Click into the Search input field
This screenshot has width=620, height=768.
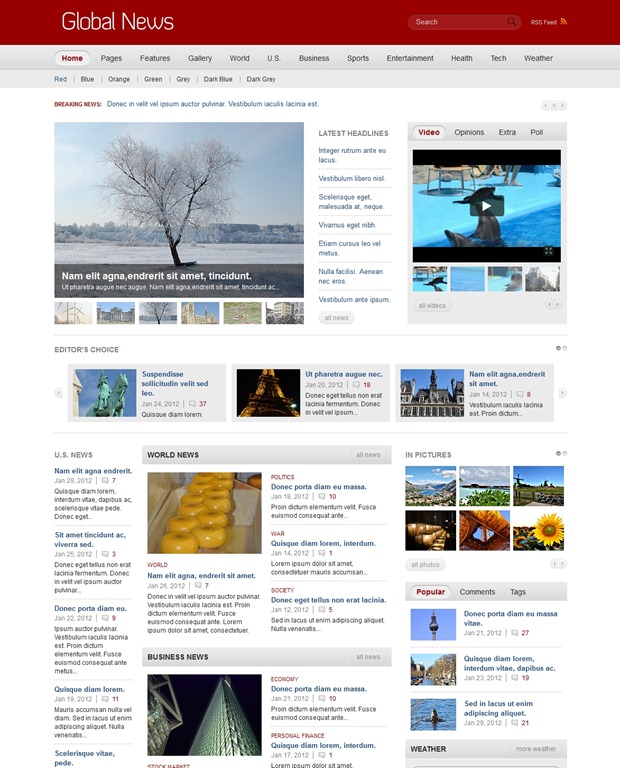pos(456,22)
